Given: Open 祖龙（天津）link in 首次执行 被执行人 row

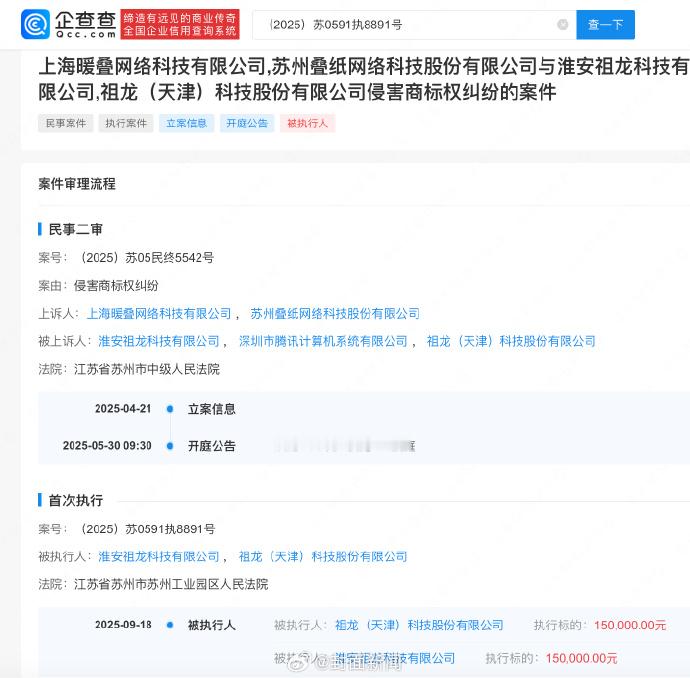Looking at the screenshot, I should click(323, 557).
